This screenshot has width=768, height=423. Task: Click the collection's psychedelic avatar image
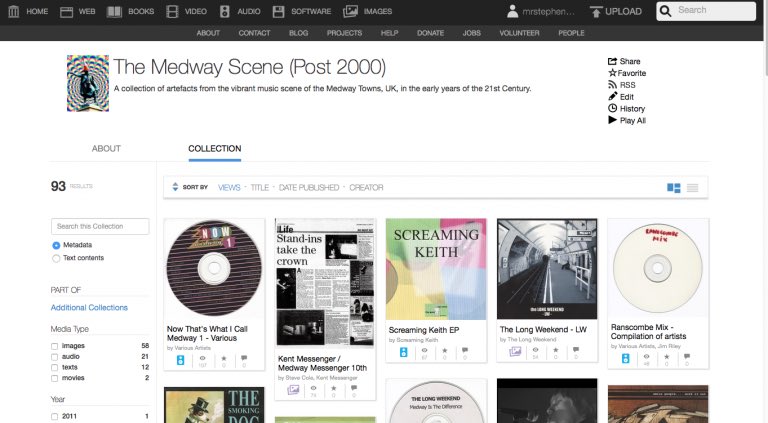pos(88,83)
